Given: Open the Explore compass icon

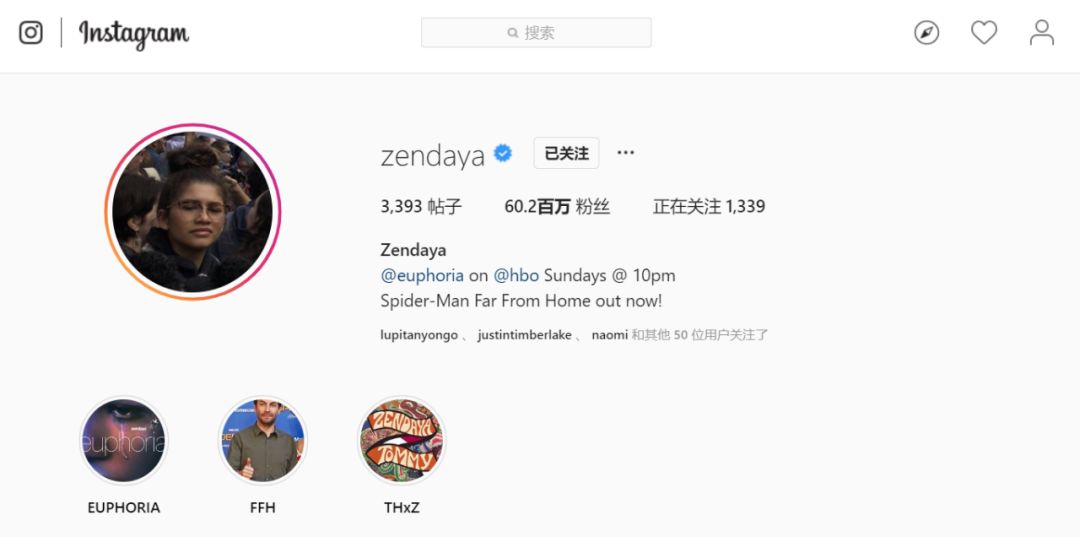Looking at the screenshot, I should pos(926,32).
